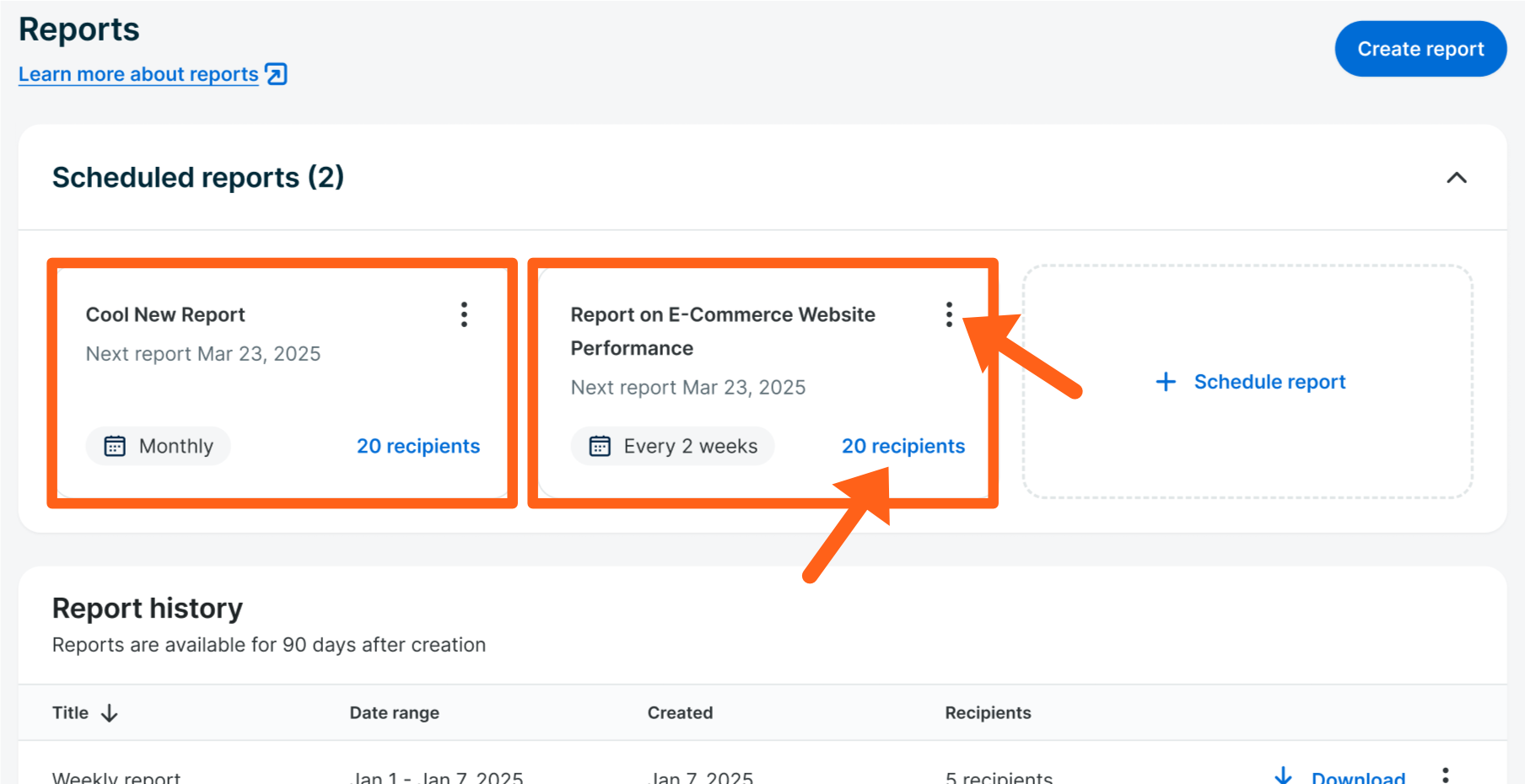
Task: Select the Date range column header
Action: (x=394, y=713)
